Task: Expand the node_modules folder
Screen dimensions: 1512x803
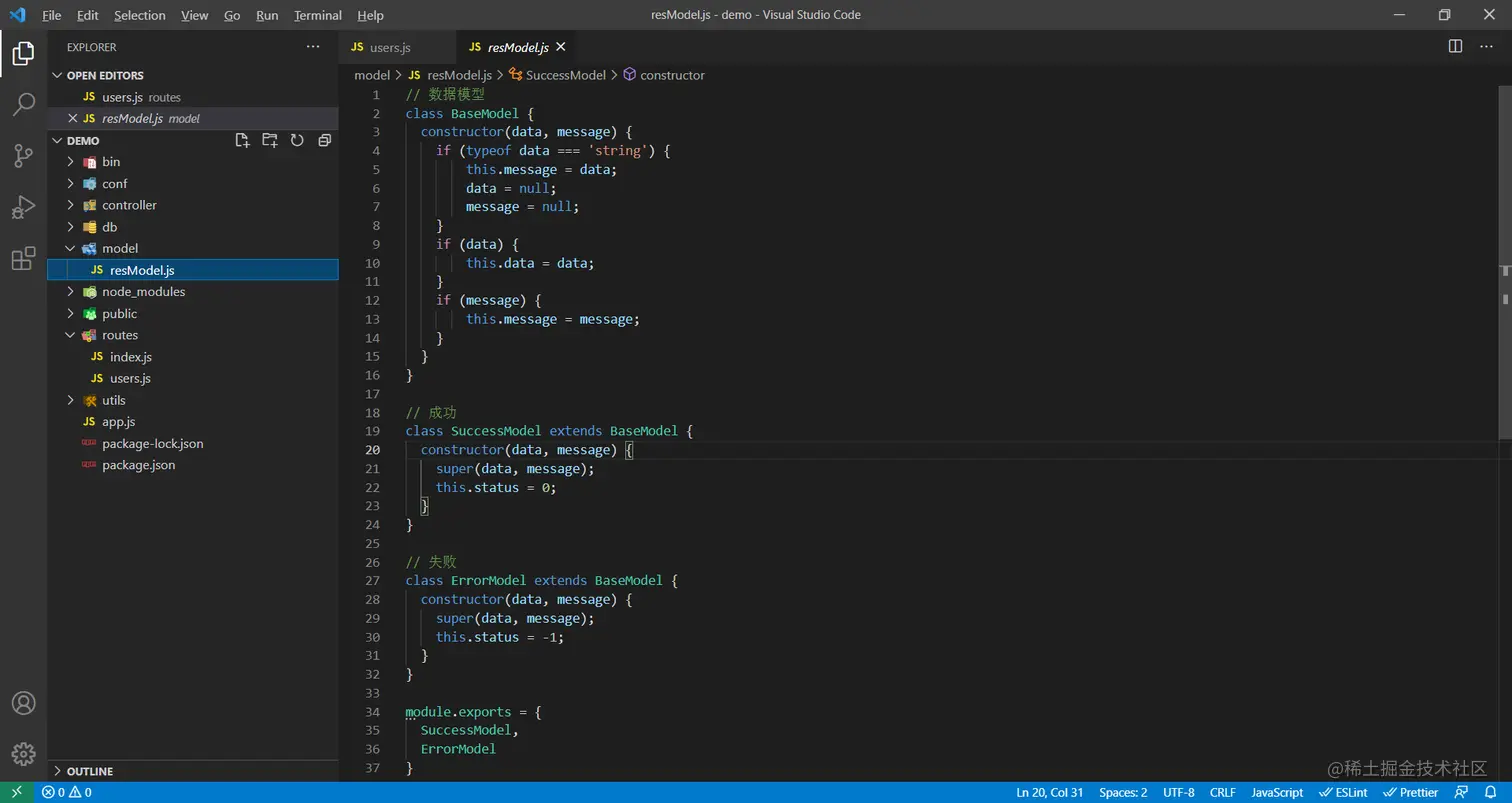Action: coord(143,292)
